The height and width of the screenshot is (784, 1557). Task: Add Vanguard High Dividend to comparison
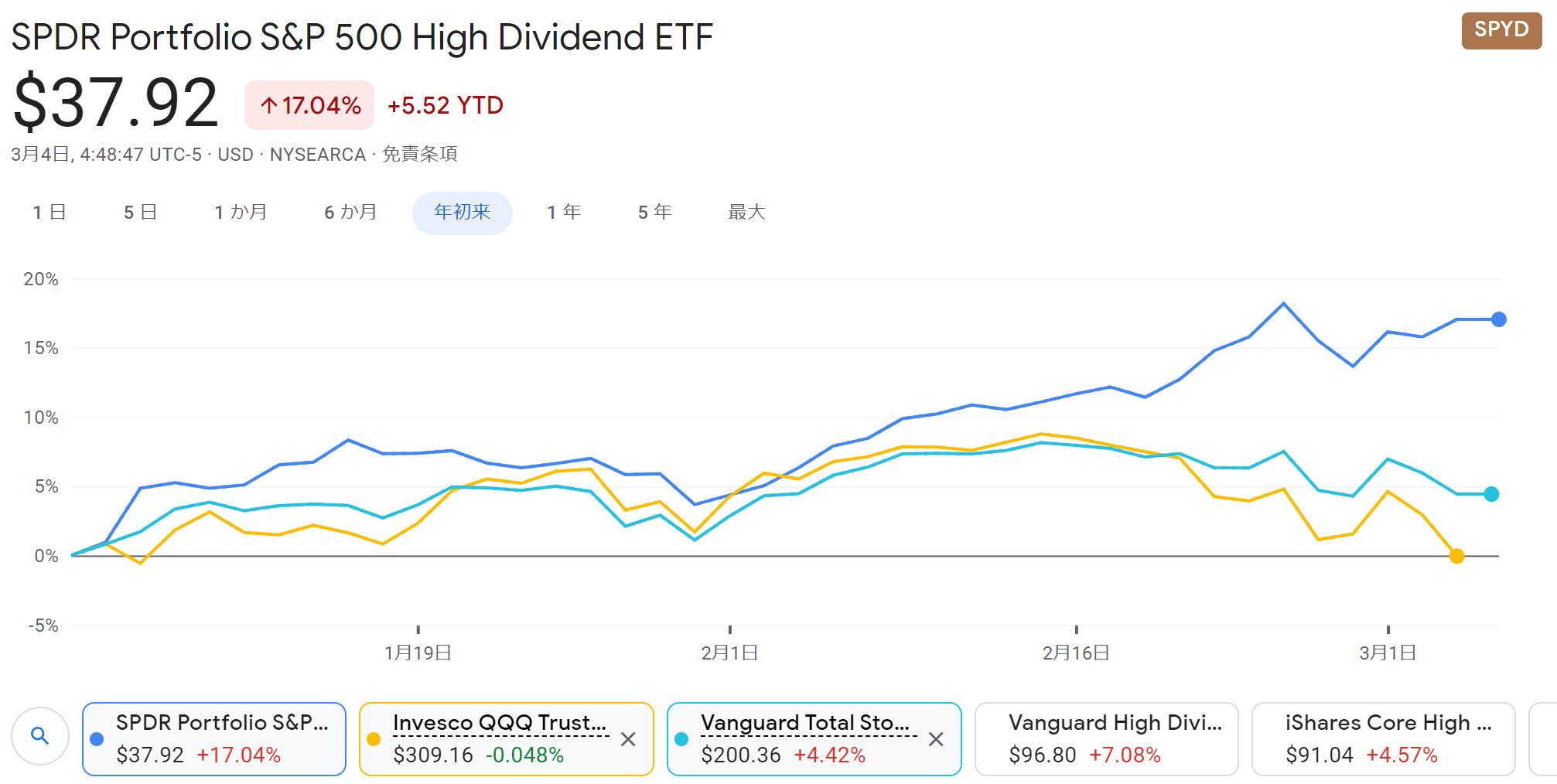pos(1106,738)
